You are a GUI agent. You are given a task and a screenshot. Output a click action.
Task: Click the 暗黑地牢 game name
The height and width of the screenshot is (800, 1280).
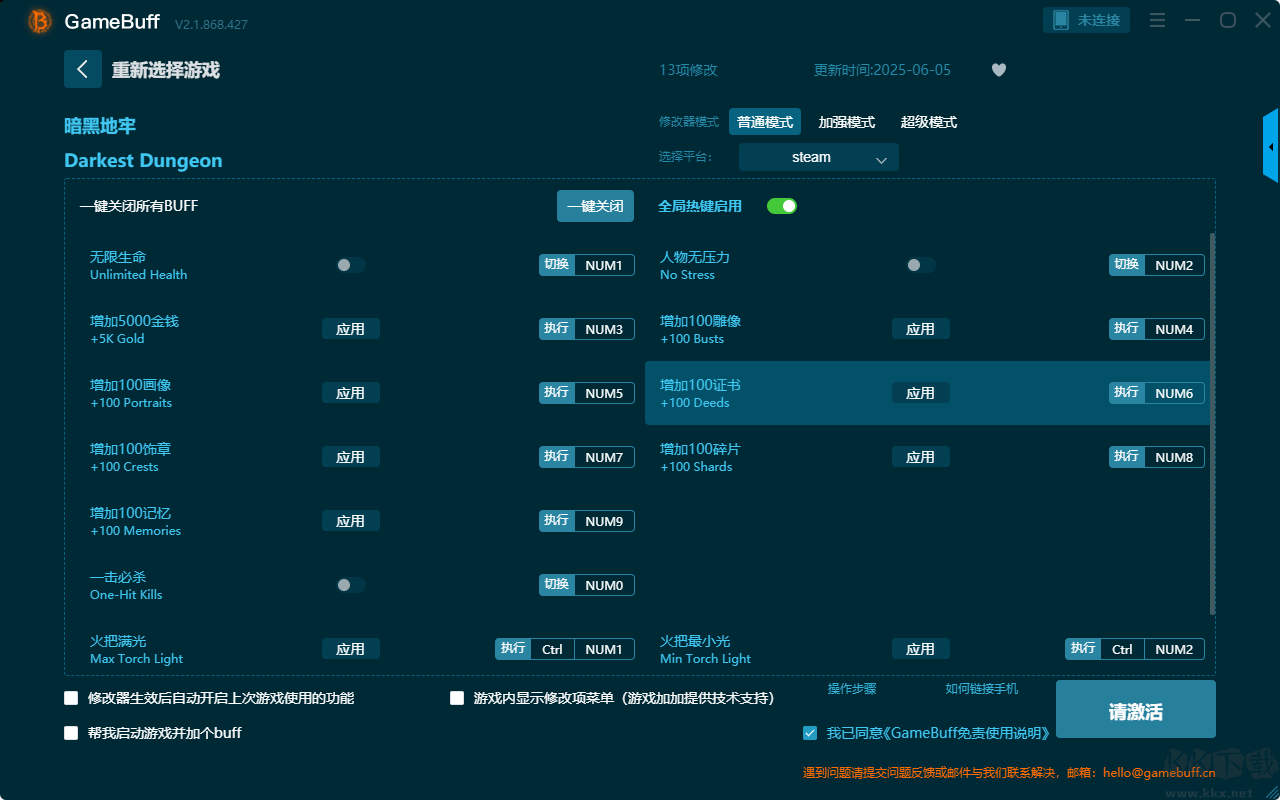(100, 126)
